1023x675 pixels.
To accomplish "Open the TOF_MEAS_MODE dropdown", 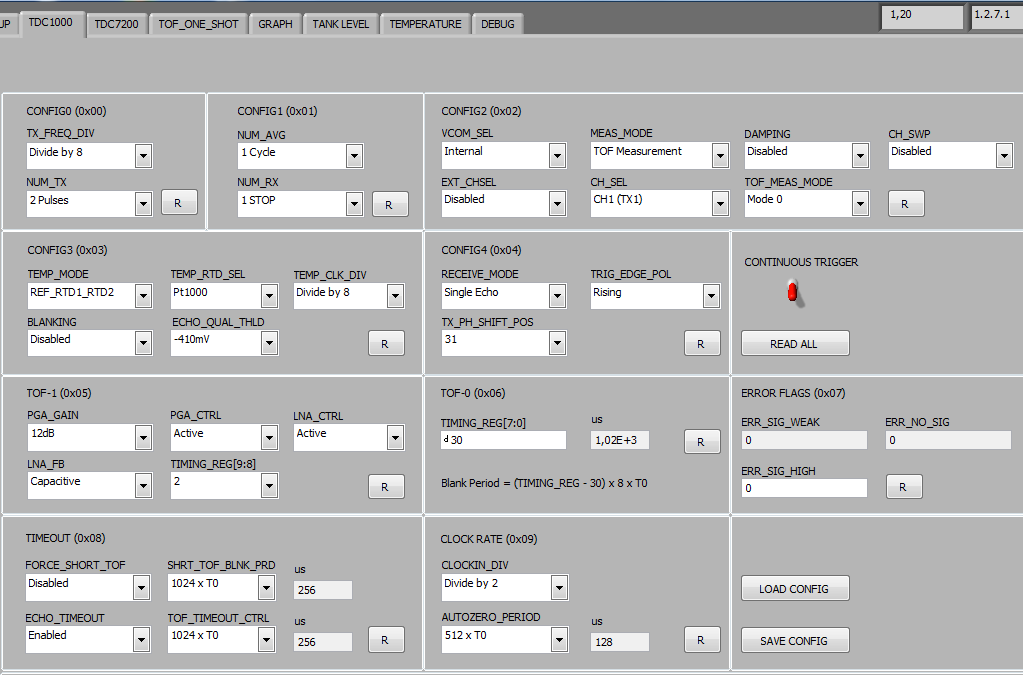I will click(807, 203).
